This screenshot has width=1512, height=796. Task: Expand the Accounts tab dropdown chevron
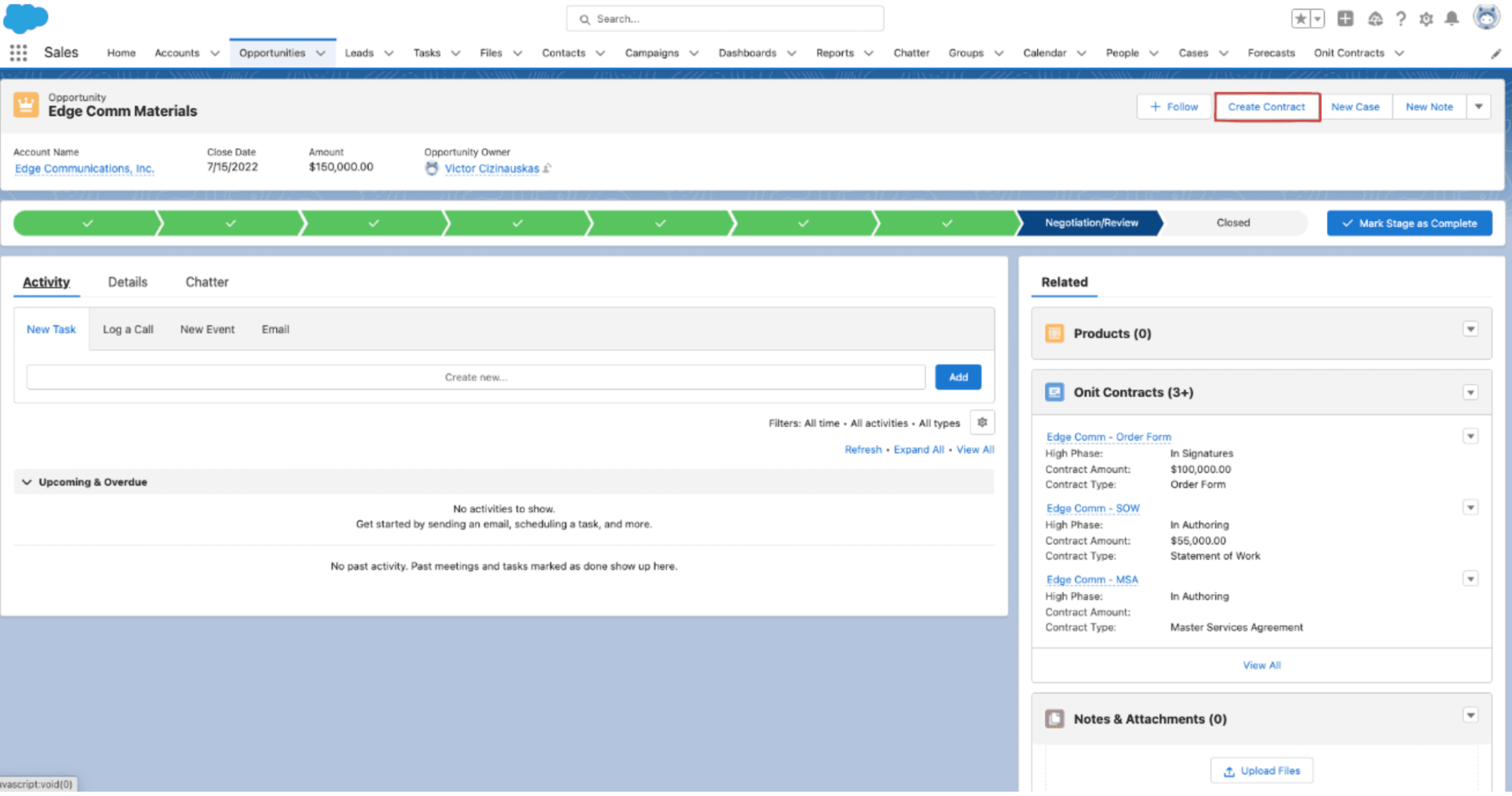pyautogui.click(x=215, y=53)
